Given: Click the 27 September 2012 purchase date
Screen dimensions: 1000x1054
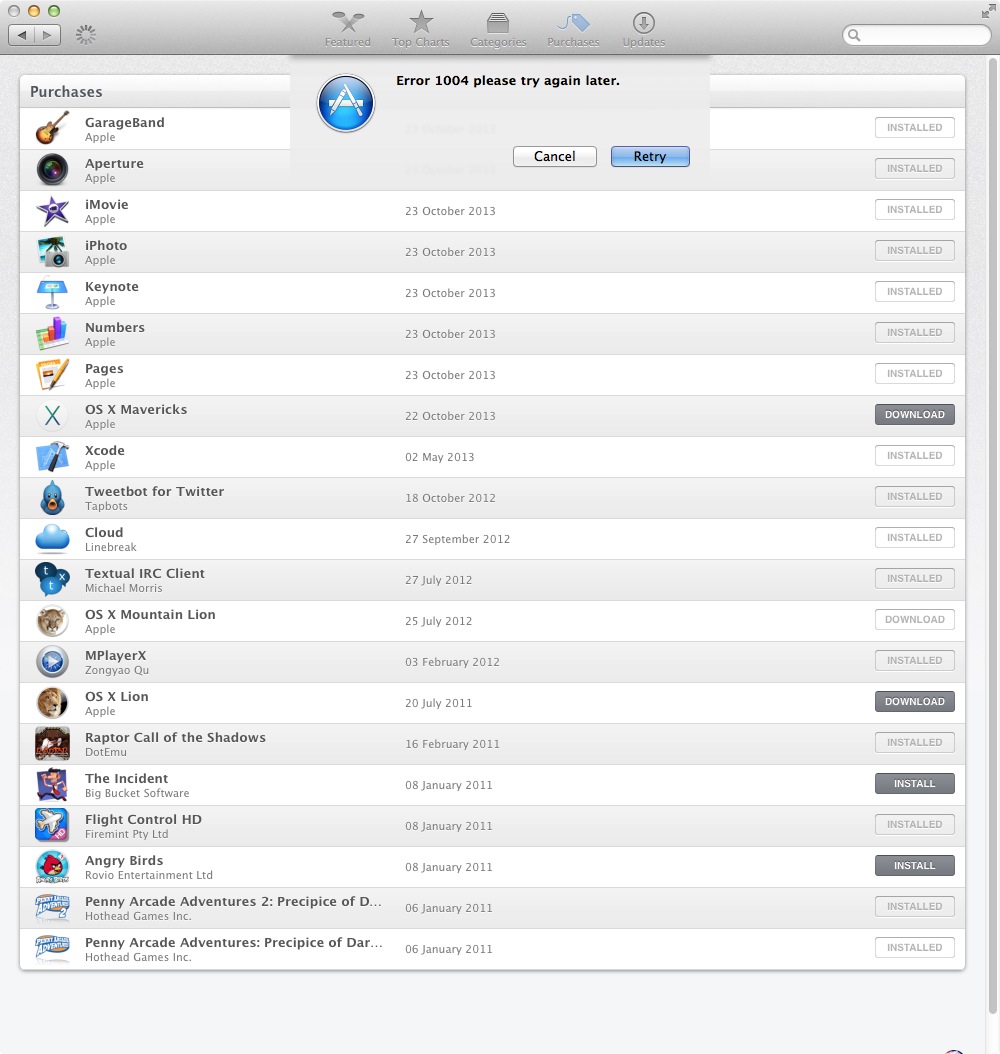Looking at the screenshot, I should point(458,539).
